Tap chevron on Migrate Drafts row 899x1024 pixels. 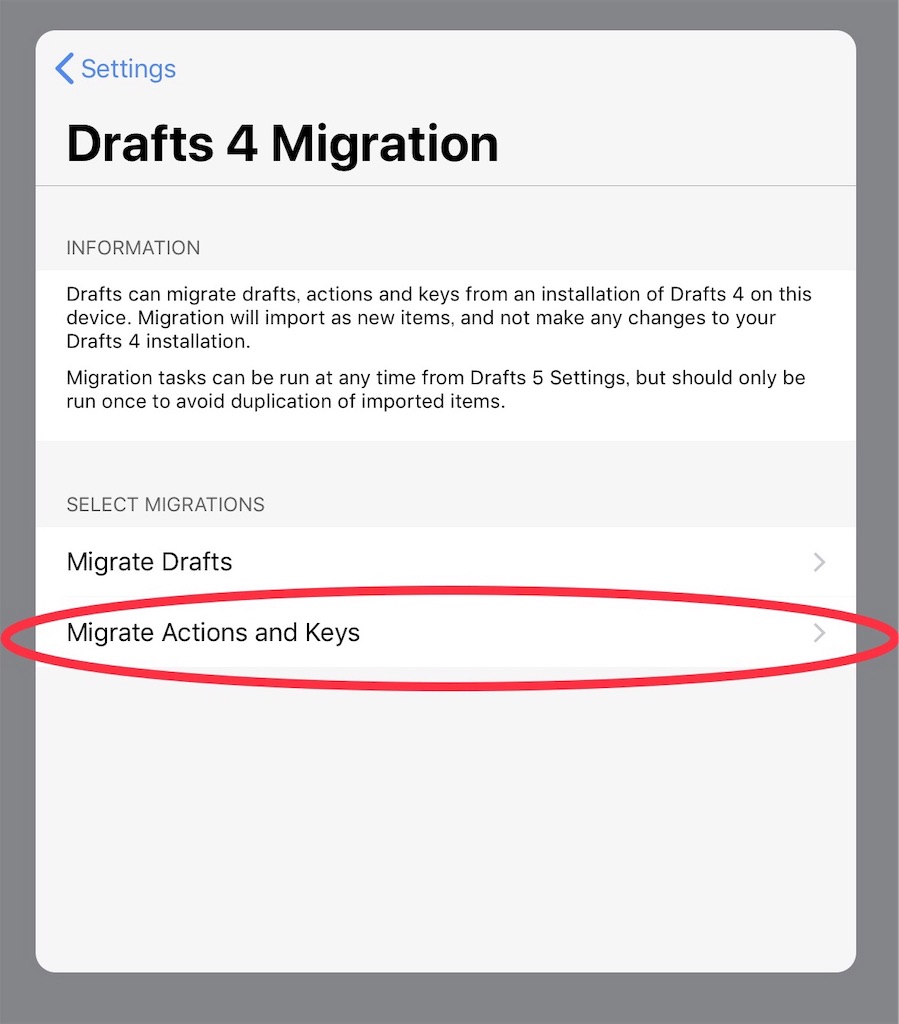pyautogui.click(x=819, y=562)
